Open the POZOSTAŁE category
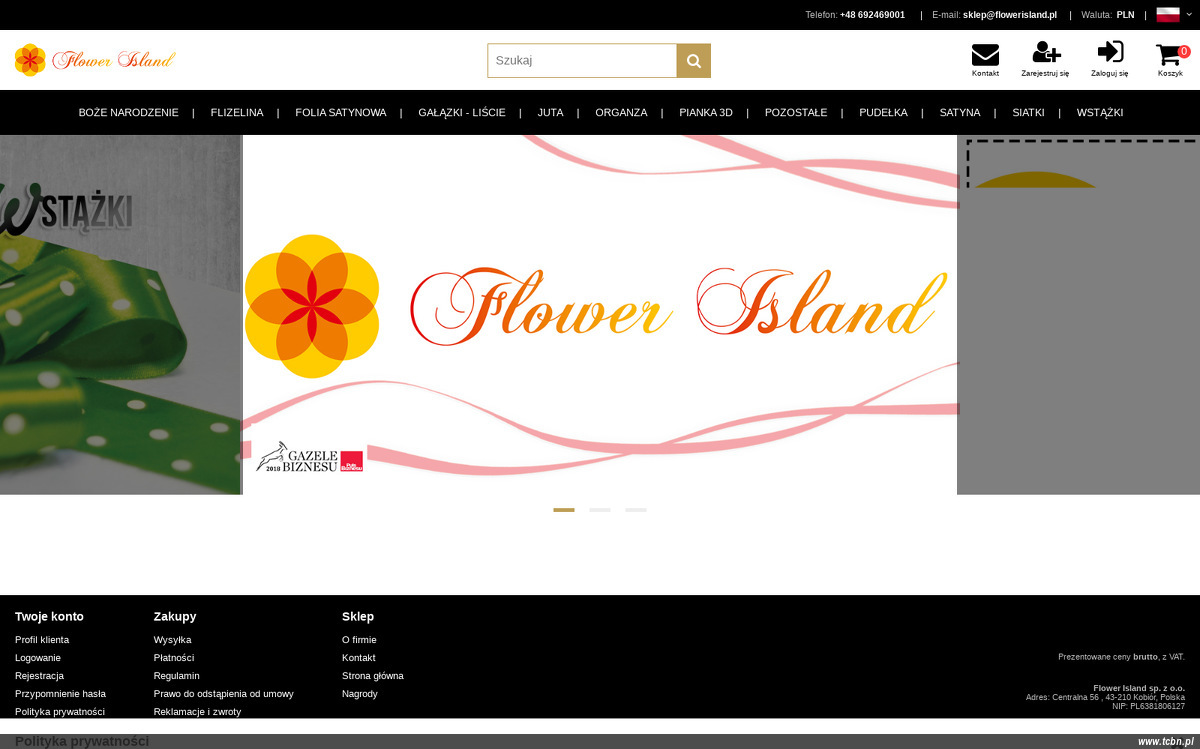 [796, 113]
